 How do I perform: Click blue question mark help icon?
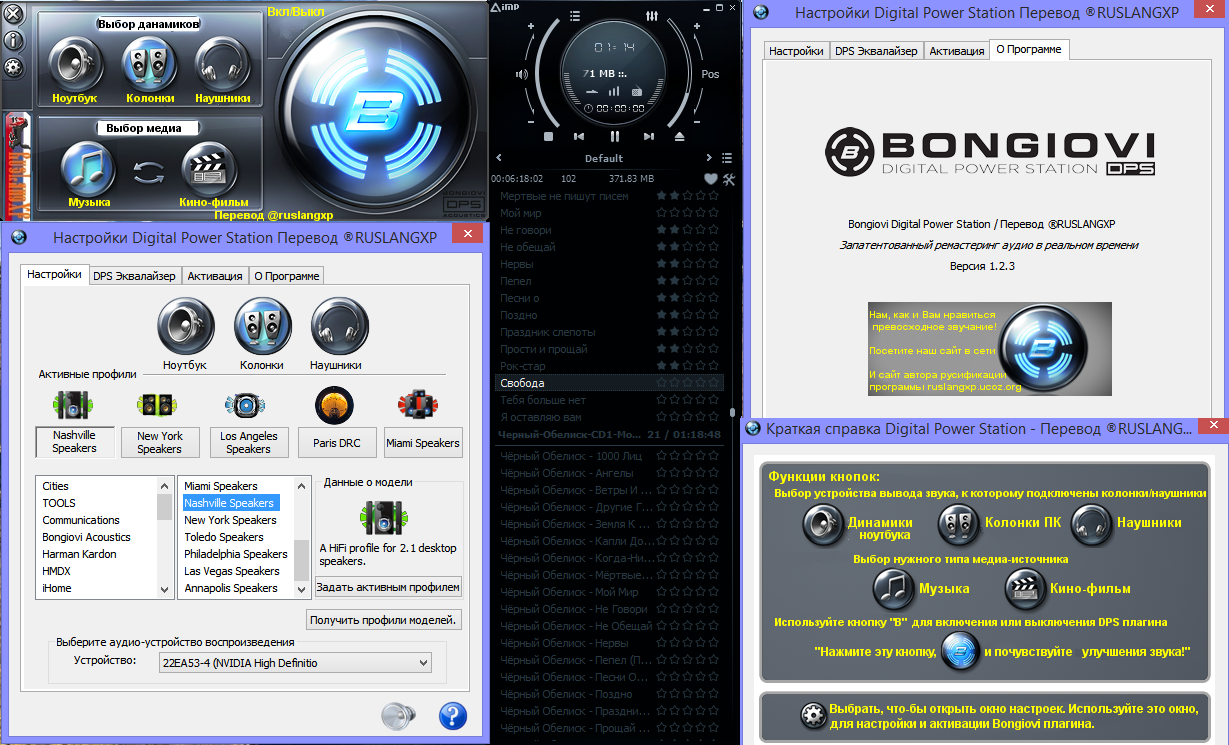click(x=453, y=715)
